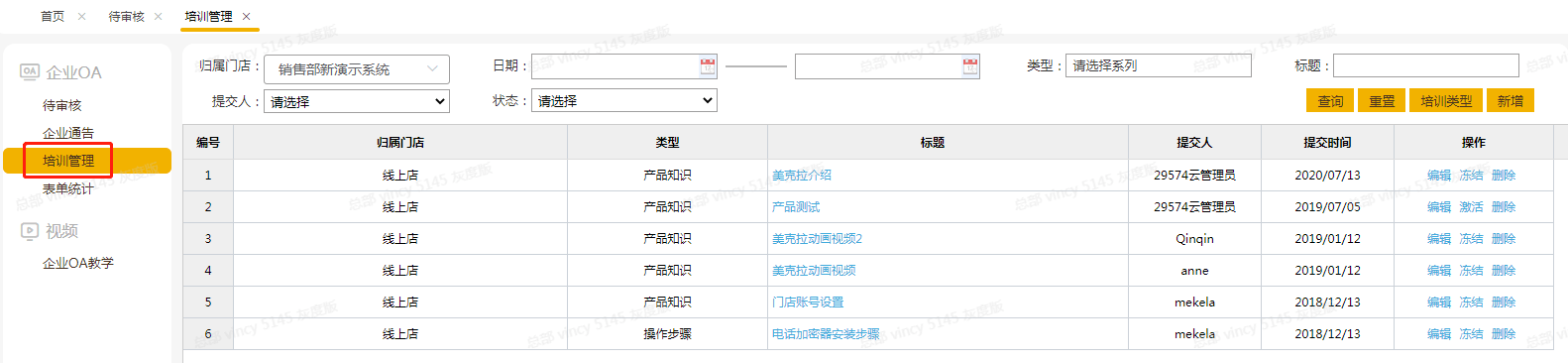Freeze the 美壳拉动画视频2 row
The width and height of the screenshot is (1568, 363).
pos(1471,238)
